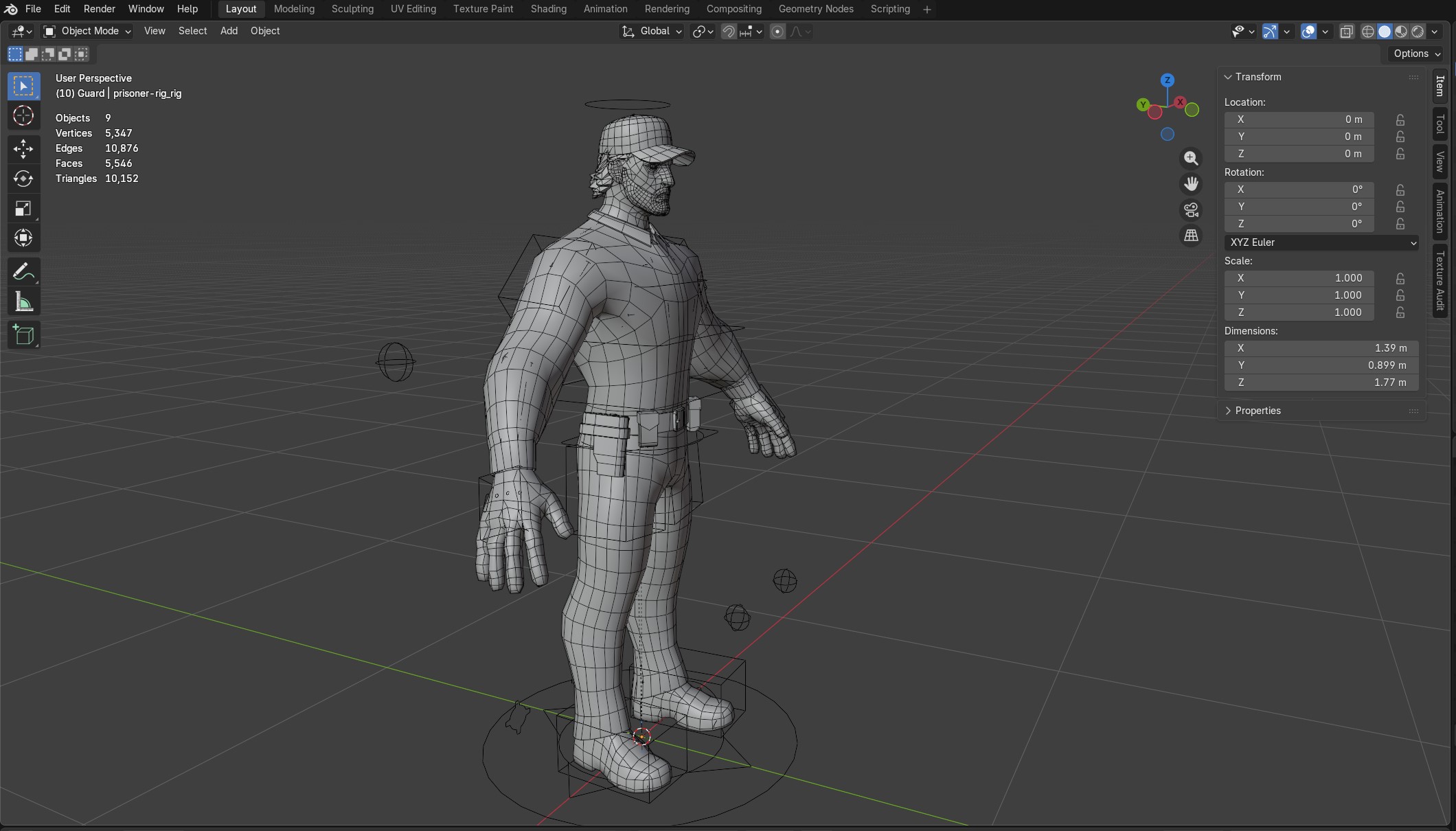Switch to the Sculpting workspace tab

[x=352, y=9]
